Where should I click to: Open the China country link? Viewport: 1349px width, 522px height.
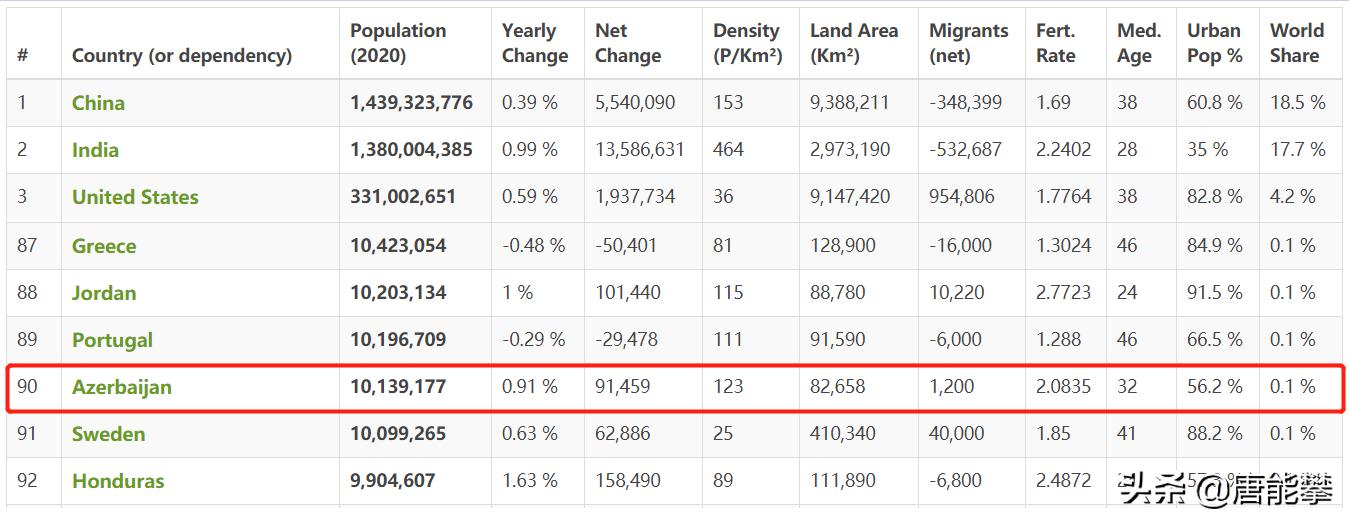[x=98, y=103]
